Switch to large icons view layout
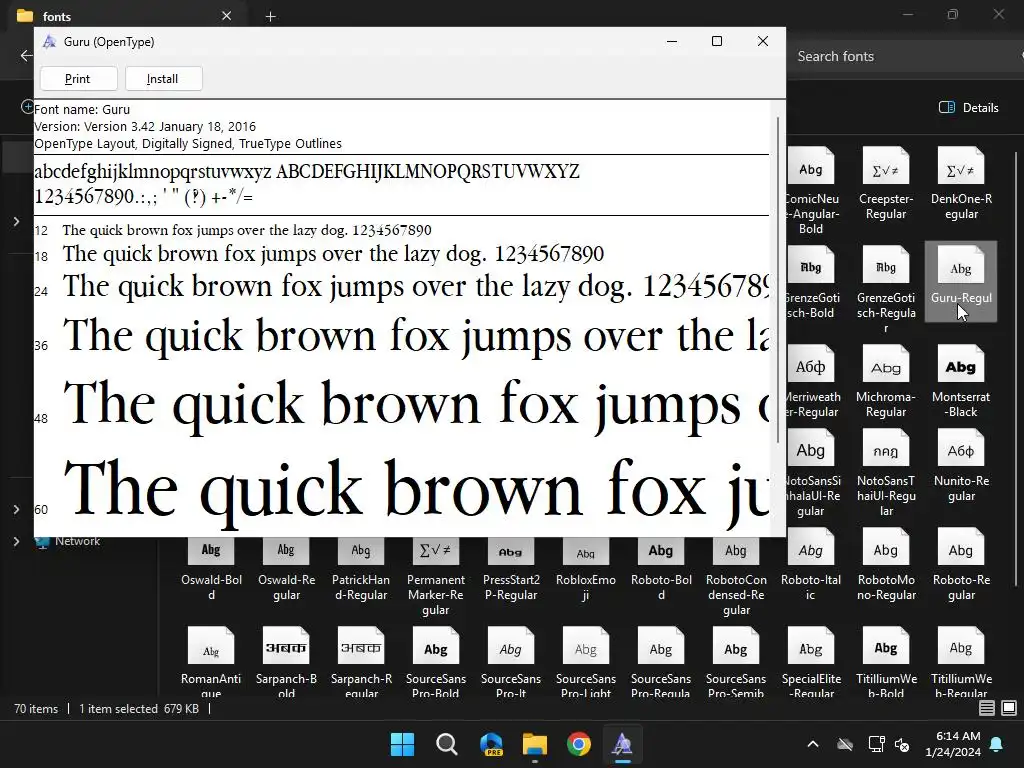Image resolution: width=1024 pixels, height=768 pixels. click(x=1009, y=708)
